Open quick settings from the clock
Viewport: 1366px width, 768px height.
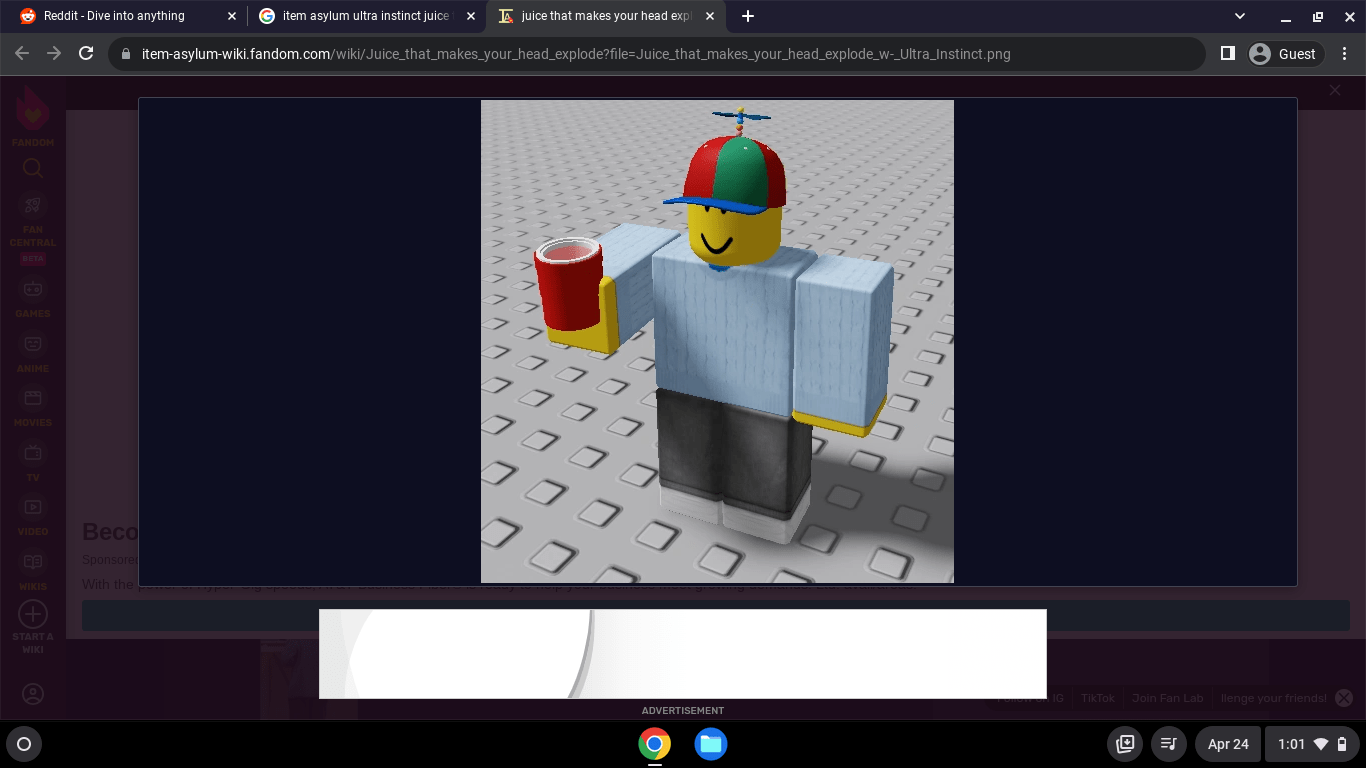[x=1312, y=744]
